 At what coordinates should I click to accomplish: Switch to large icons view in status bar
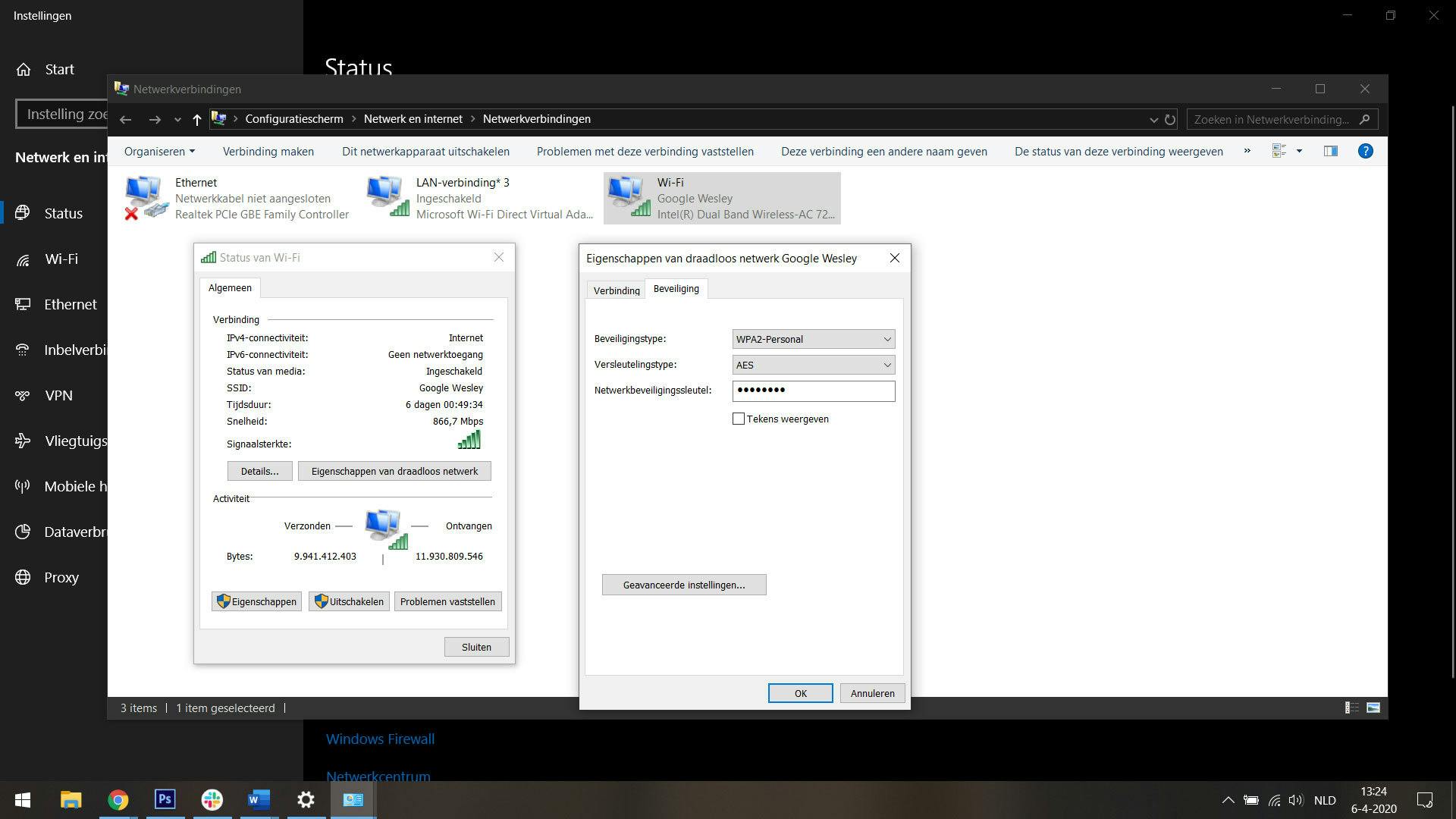coord(1373,708)
